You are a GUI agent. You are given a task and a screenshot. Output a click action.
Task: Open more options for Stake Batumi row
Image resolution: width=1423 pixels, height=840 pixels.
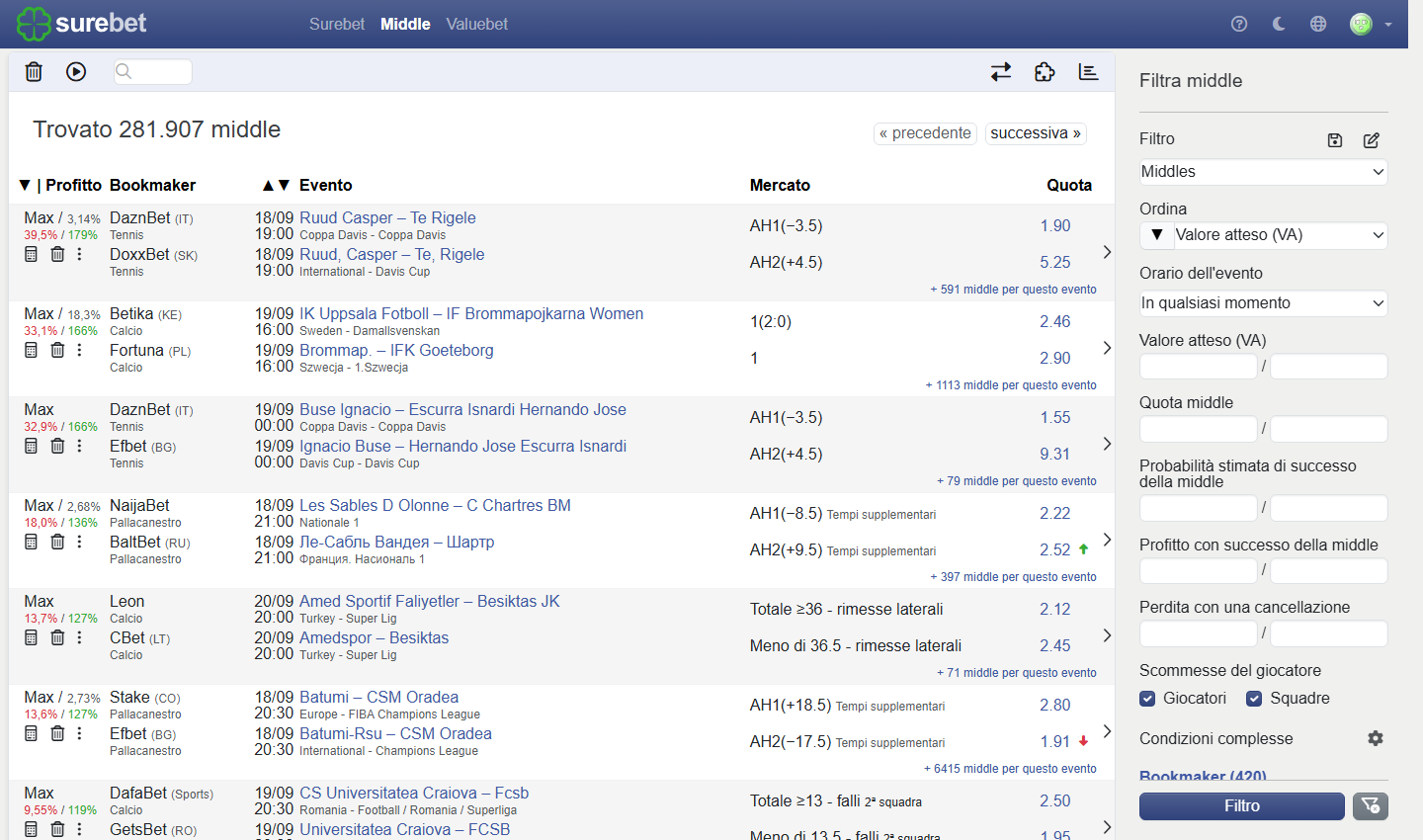(80, 733)
